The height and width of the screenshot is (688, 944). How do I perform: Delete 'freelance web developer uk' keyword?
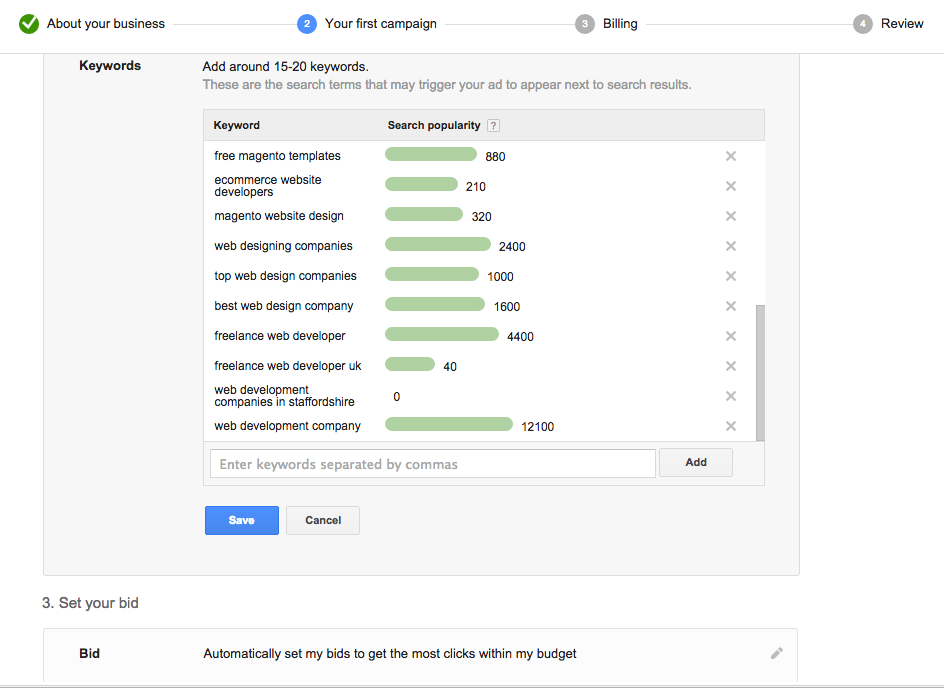click(x=731, y=366)
